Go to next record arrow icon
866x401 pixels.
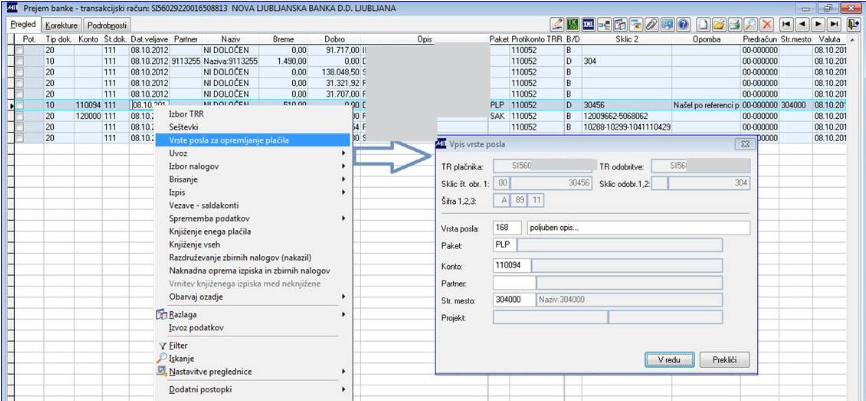point(818,24)
